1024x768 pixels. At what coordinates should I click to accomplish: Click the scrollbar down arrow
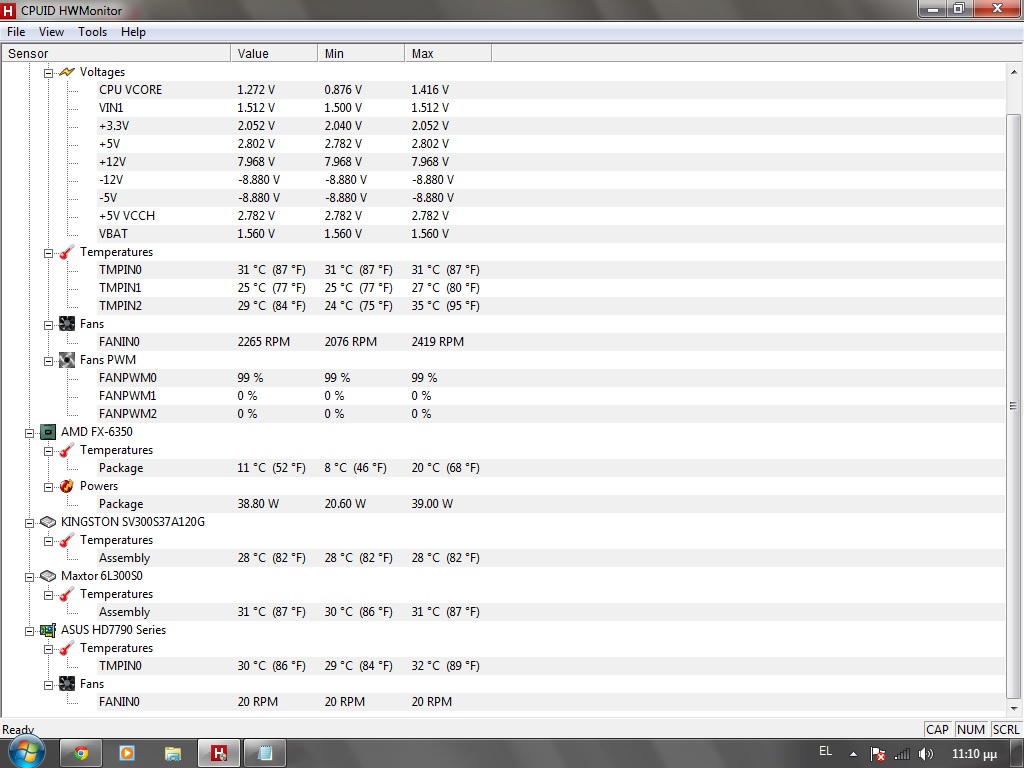[1014, 708]
